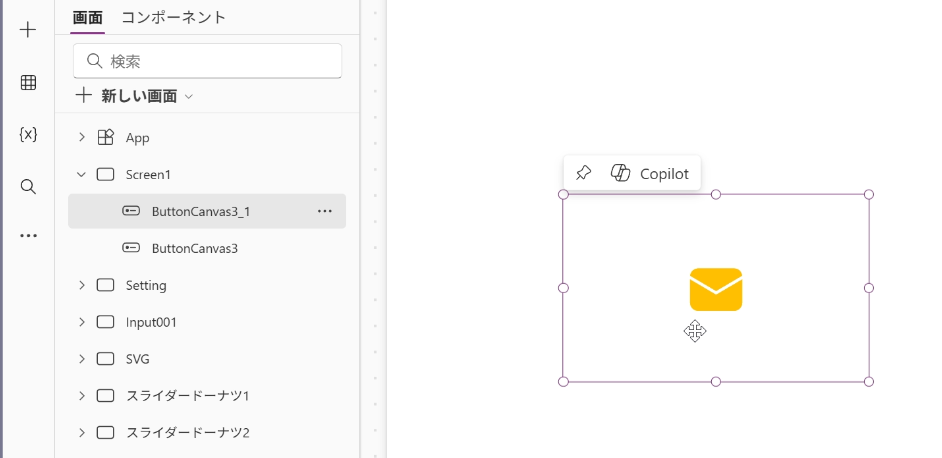Collapse the Screen1 tree node

(81, 174)
